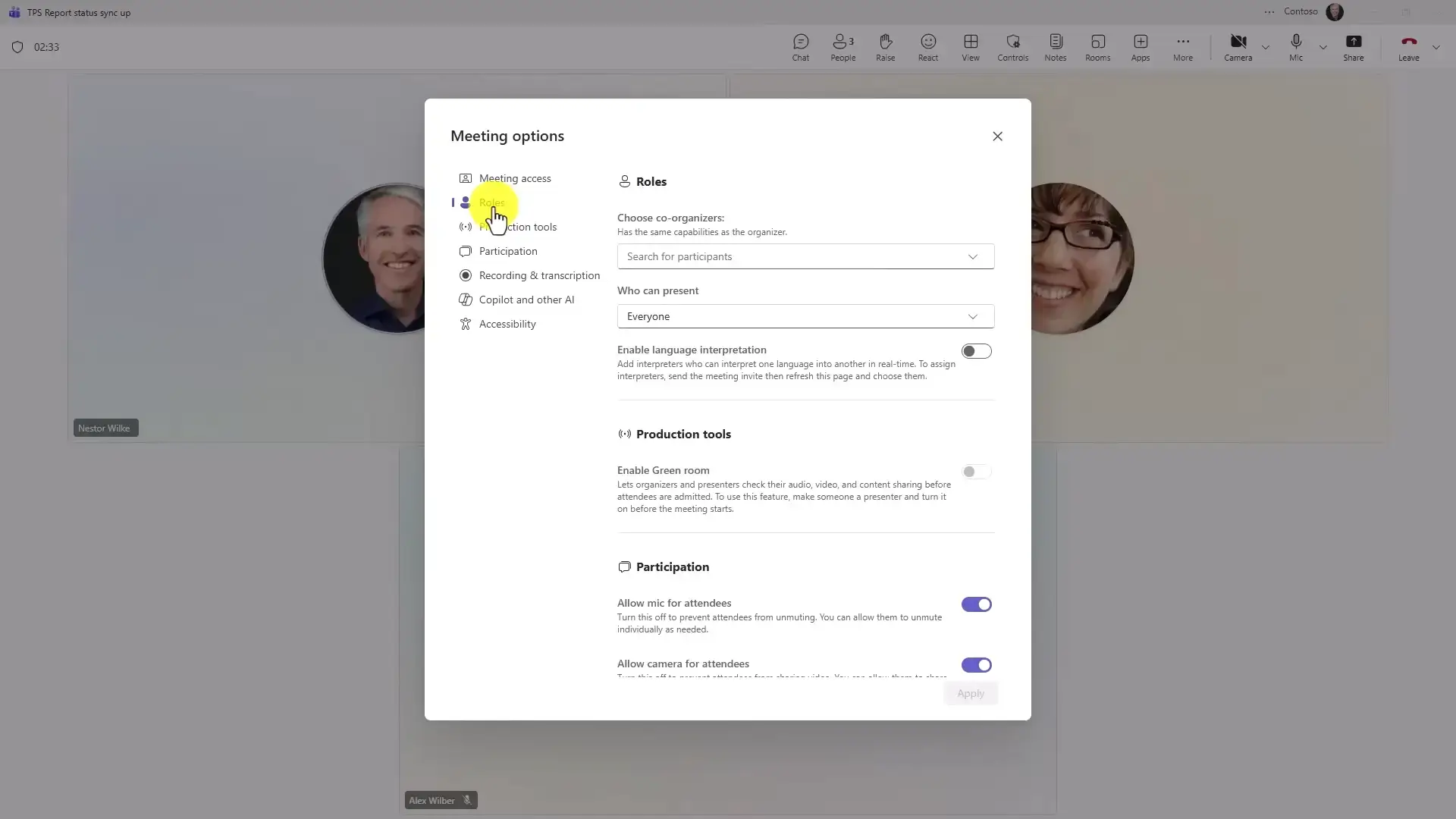Screen dimensions: 1456x819
Task: Expand the Leave options dropdown arrow
Action: pos(1436,48)
